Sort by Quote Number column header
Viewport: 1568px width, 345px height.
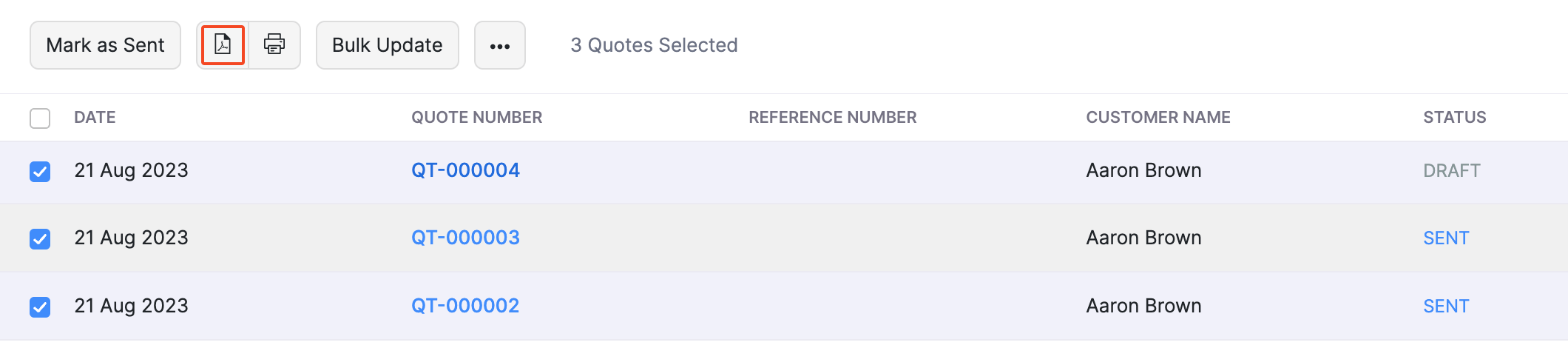coord(476,117)
